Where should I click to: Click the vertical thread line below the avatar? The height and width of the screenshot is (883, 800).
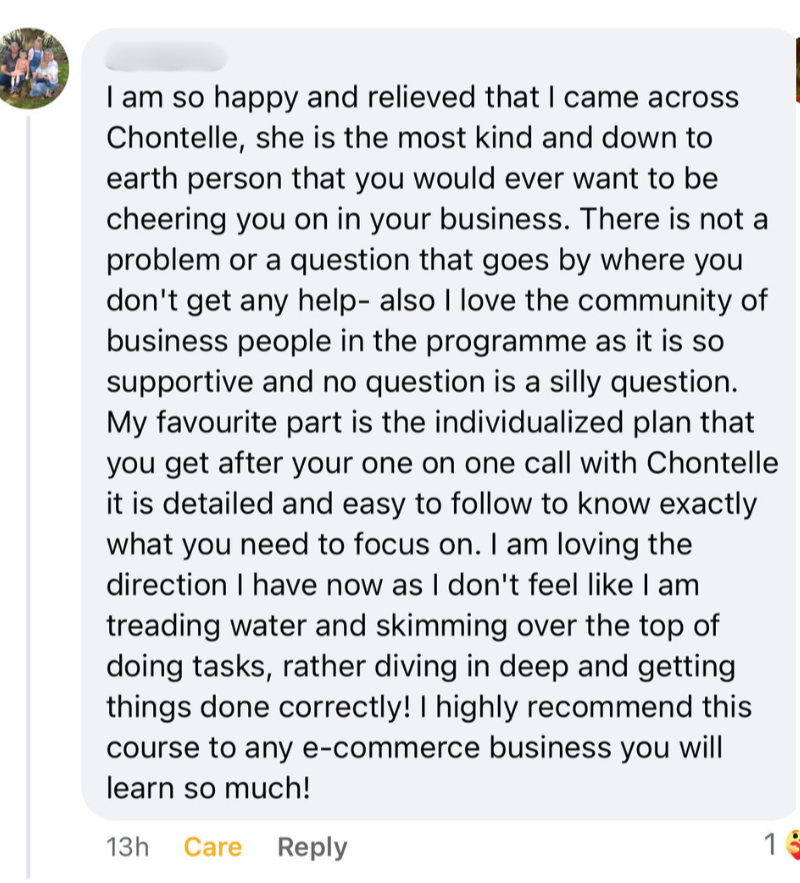[29, 496]
